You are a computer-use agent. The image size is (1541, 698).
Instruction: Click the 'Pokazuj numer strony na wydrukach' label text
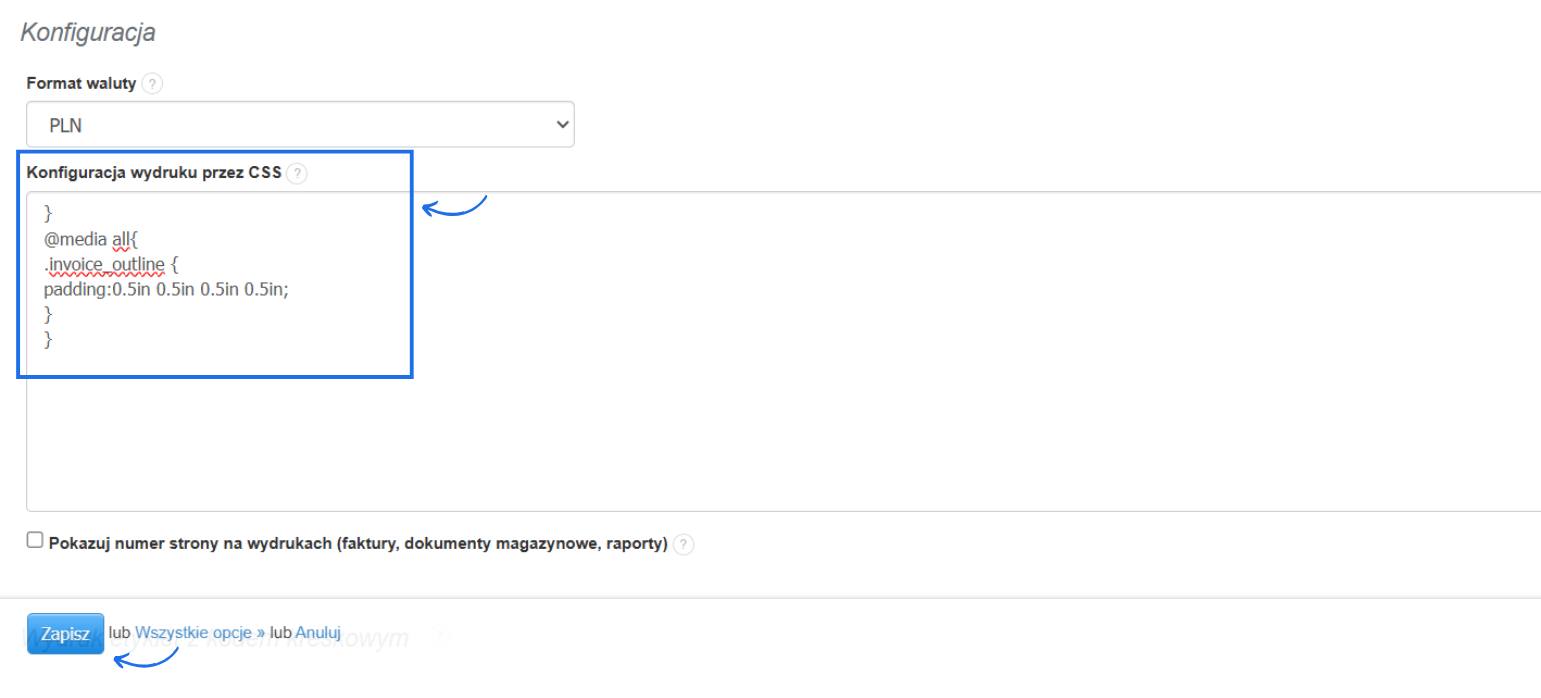(x=358, y=545)
